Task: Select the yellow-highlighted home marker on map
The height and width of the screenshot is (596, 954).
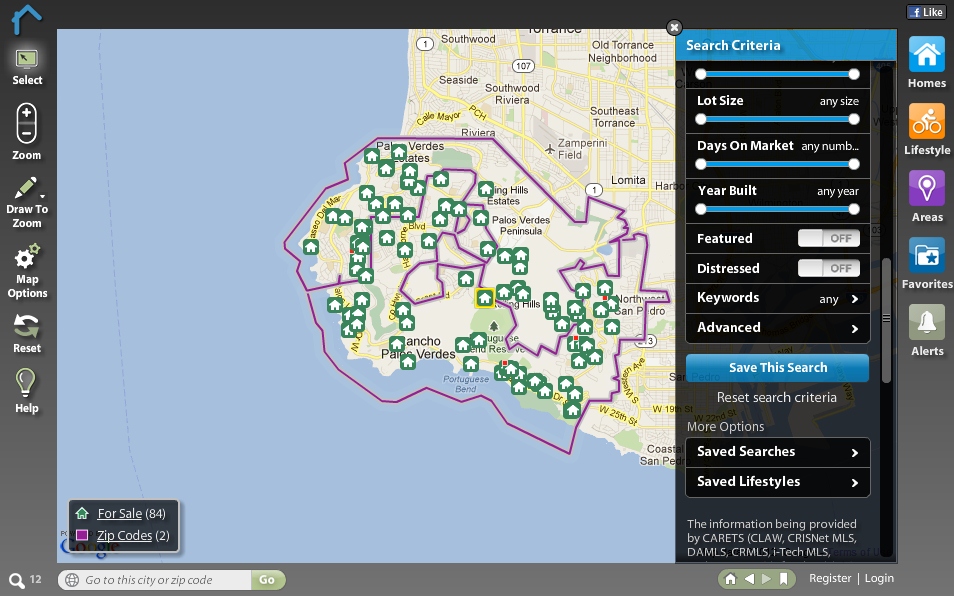Action: (x=484, y=298)
